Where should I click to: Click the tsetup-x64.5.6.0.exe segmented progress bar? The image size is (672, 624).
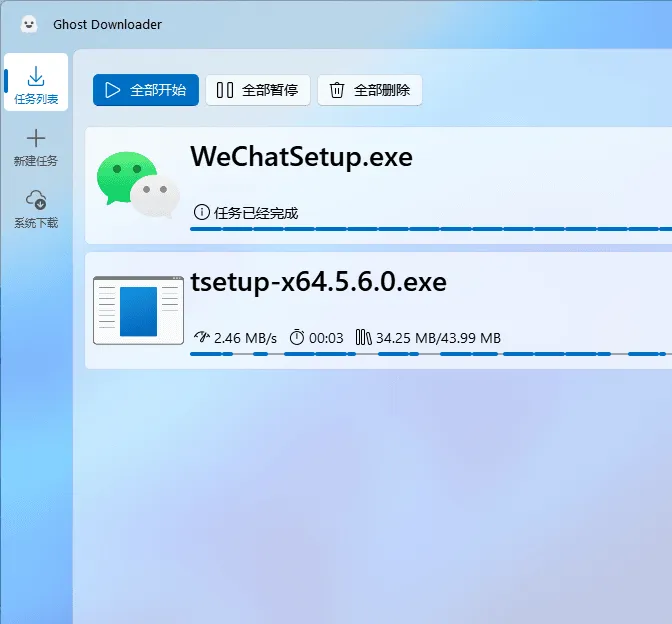[x=431, y=354]
